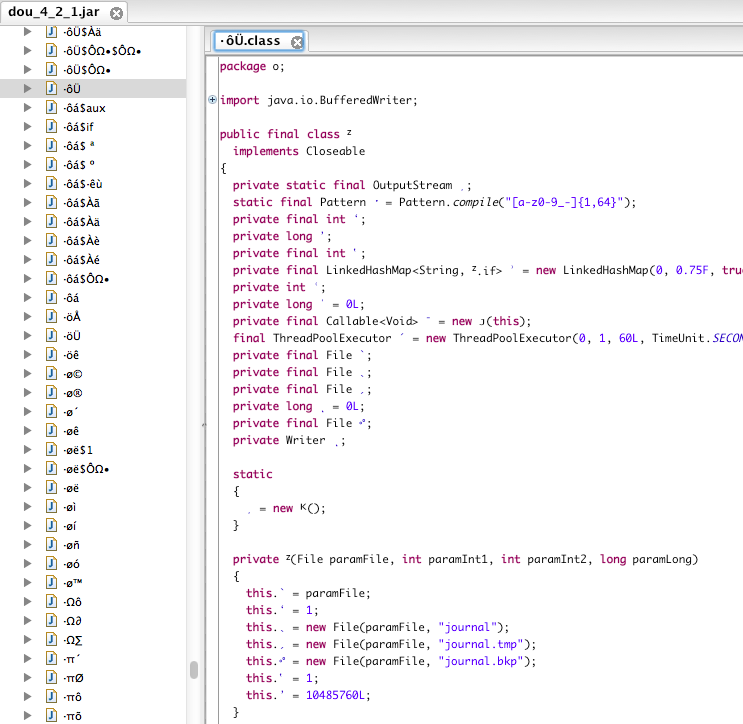Click the 'OutputStream' type in the code
The width and height of the screenshot is (743, 724).
(x=412, y=185)
